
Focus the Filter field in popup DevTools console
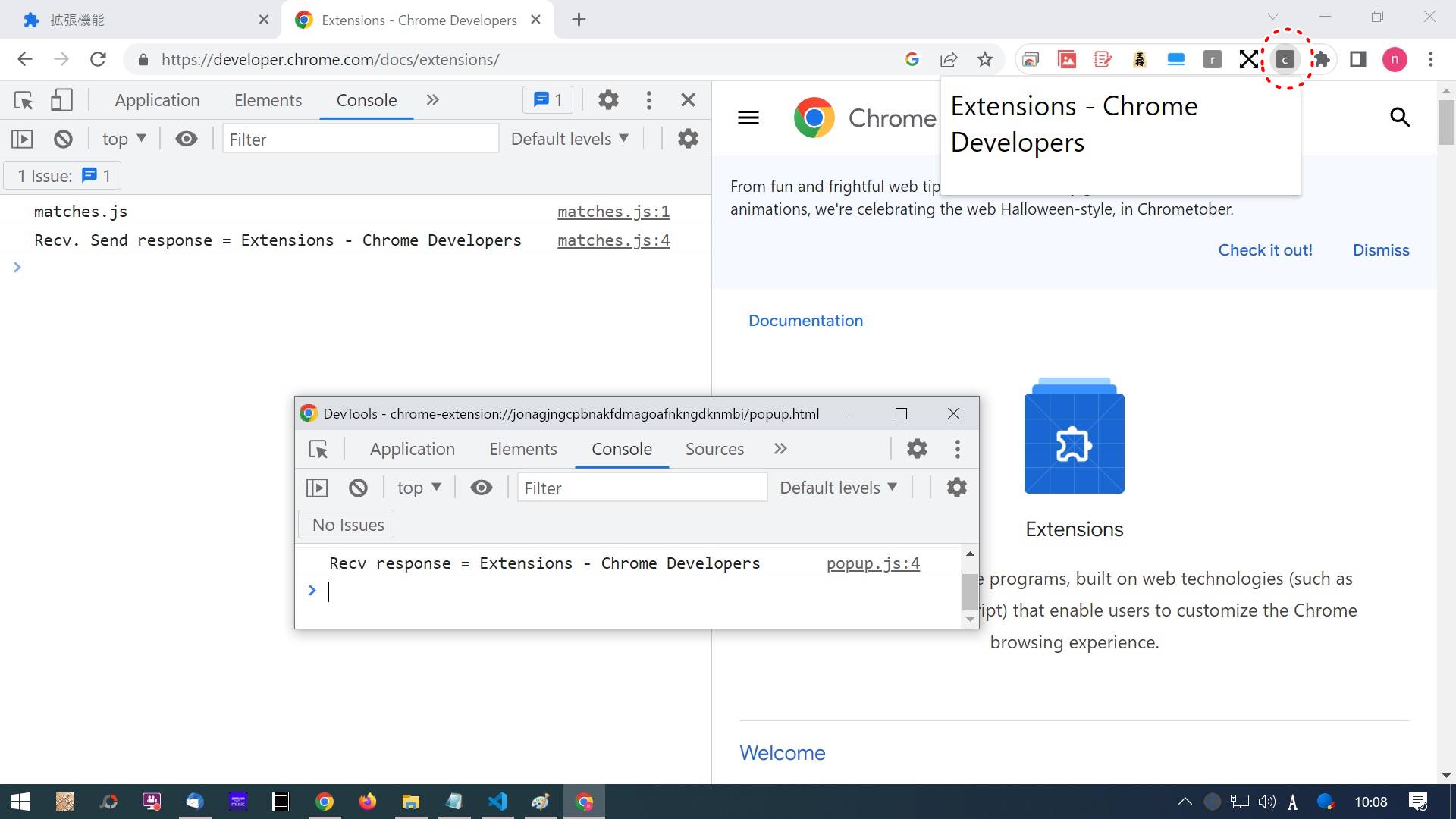tap(642, 488)
